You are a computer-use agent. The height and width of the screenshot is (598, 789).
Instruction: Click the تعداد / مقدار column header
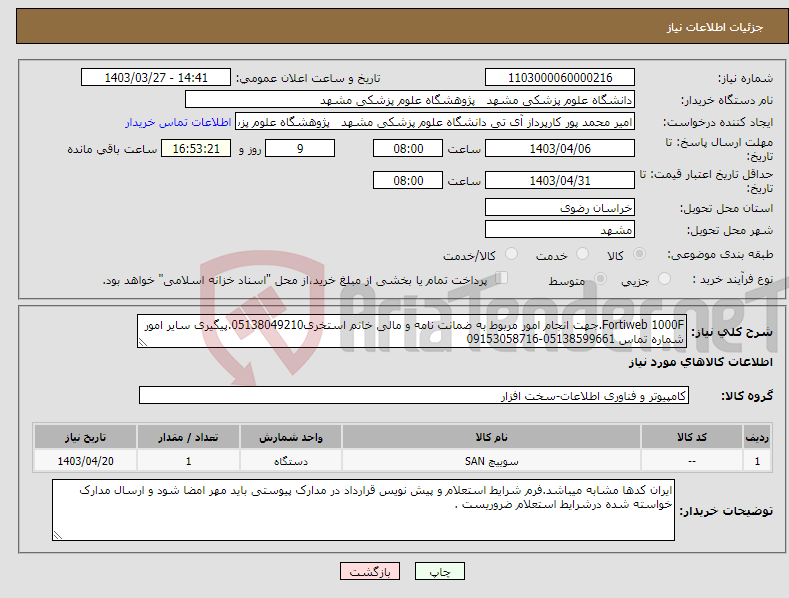188,437
